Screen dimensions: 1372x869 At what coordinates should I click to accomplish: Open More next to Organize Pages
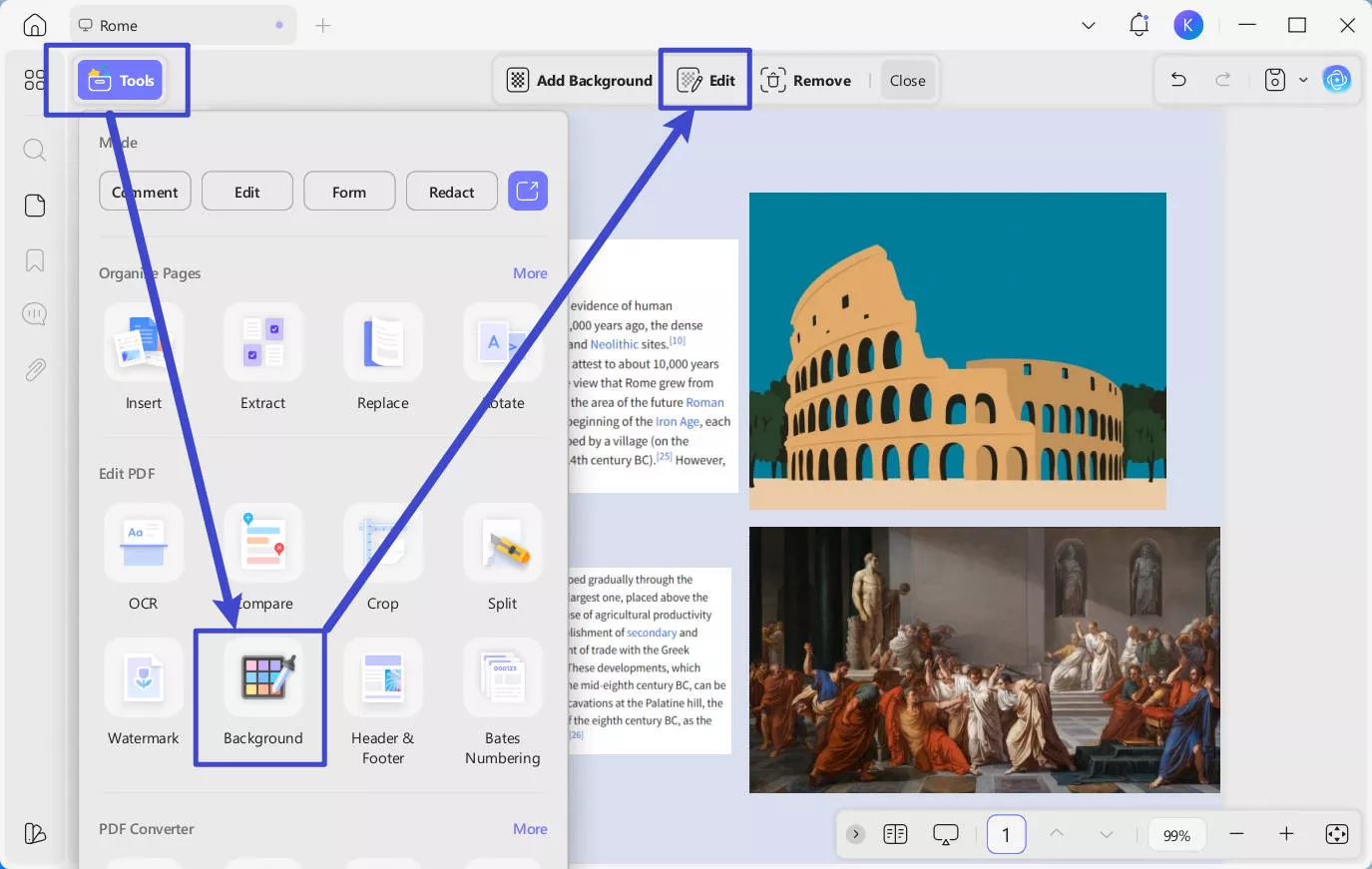coord(530,273)
